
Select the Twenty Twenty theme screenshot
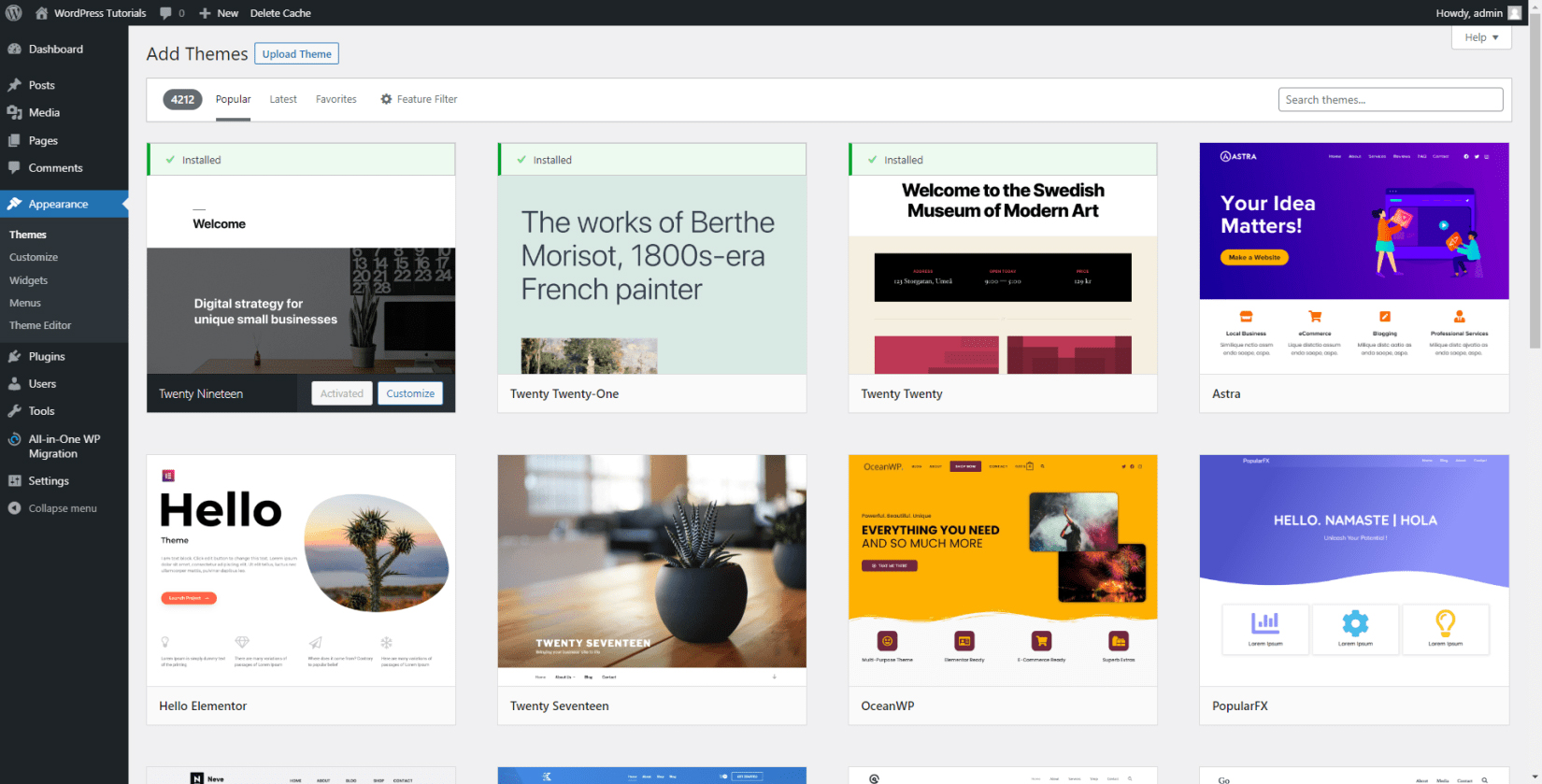point(1003,275)
